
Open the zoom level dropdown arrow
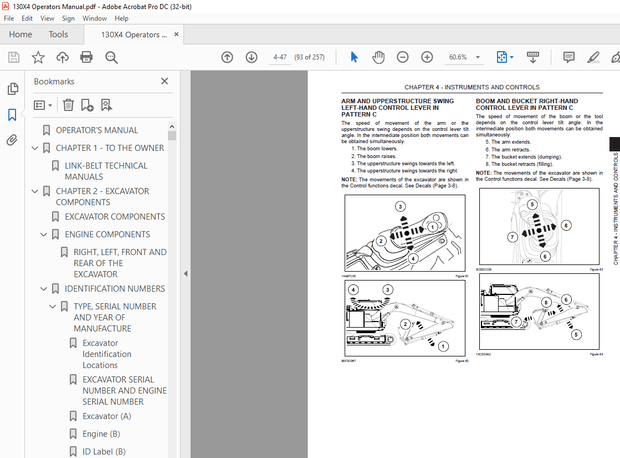[x=478, y=57]
